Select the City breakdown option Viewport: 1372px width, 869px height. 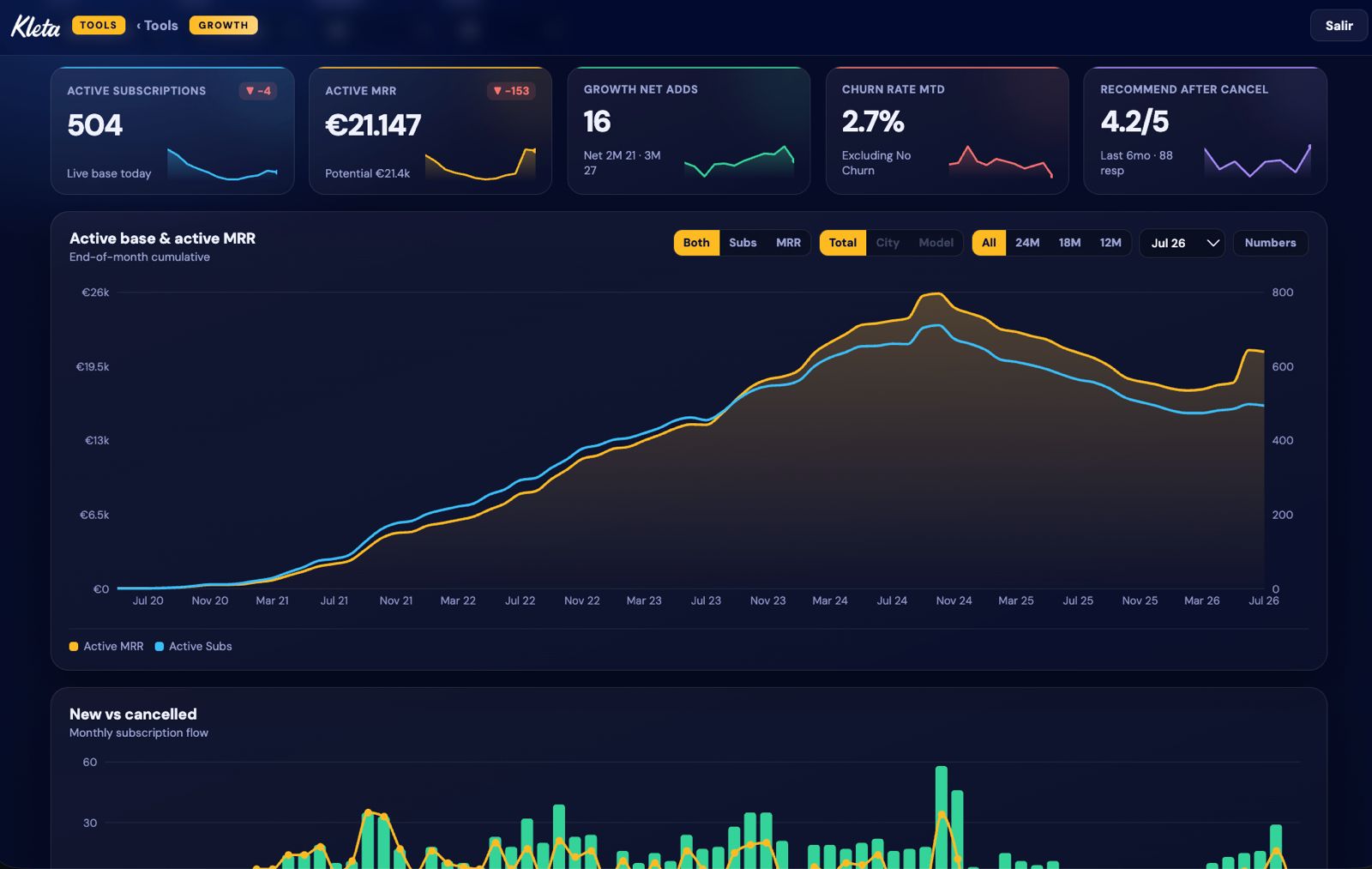[888, 243]
